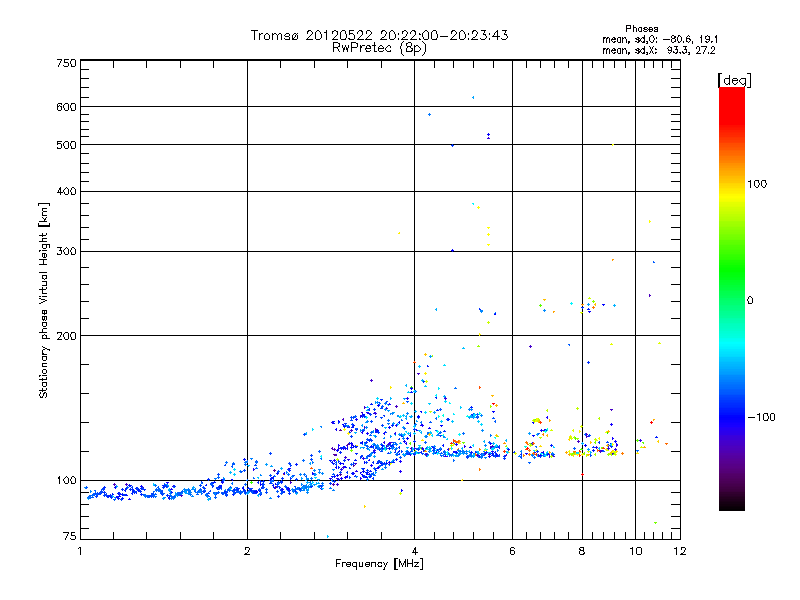Image resolution: width=800 pixels, height=600 pixels.
Task: Click the colorbar tick label "-100"
Action: coord(762,417)
